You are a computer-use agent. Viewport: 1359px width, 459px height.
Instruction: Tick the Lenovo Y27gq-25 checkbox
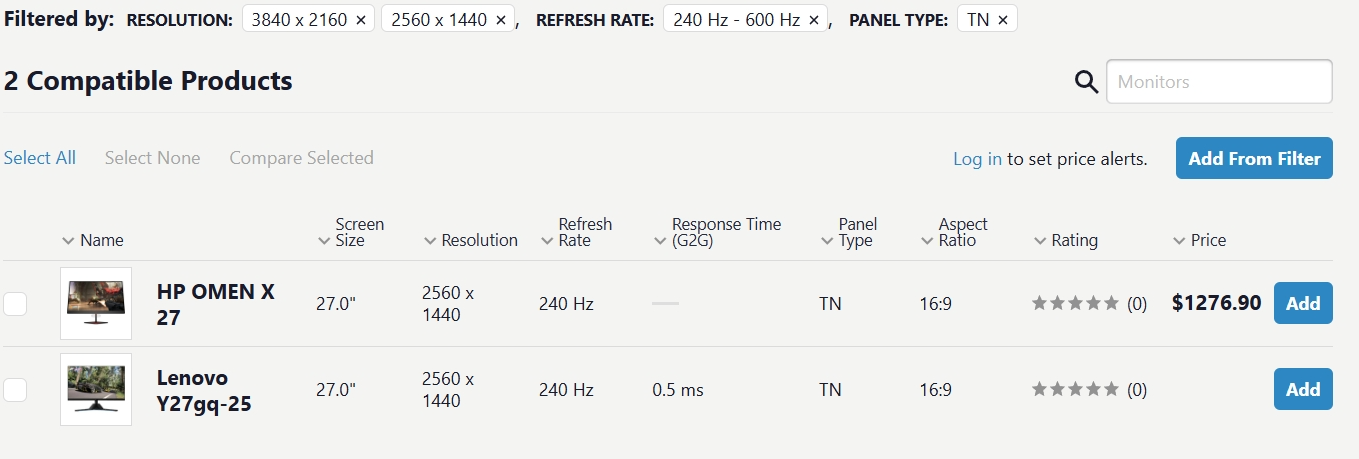click(15, 390)
